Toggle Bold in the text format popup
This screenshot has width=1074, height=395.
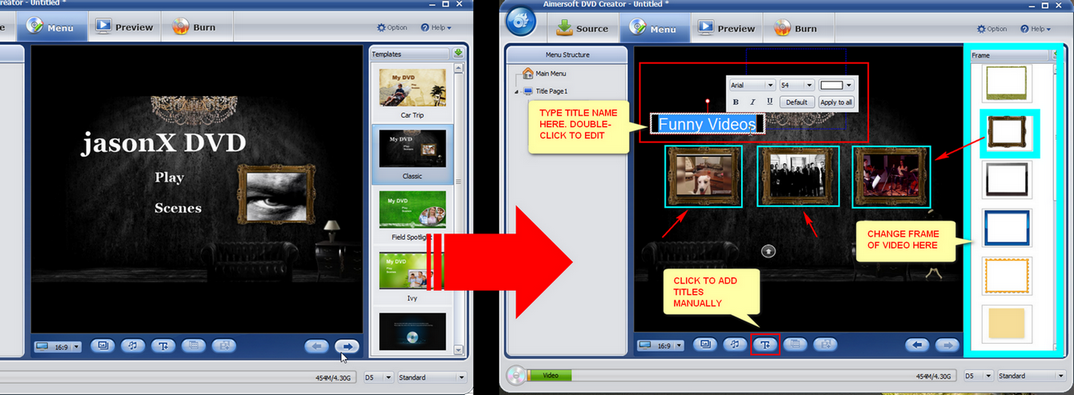click(x=736, y=102)
